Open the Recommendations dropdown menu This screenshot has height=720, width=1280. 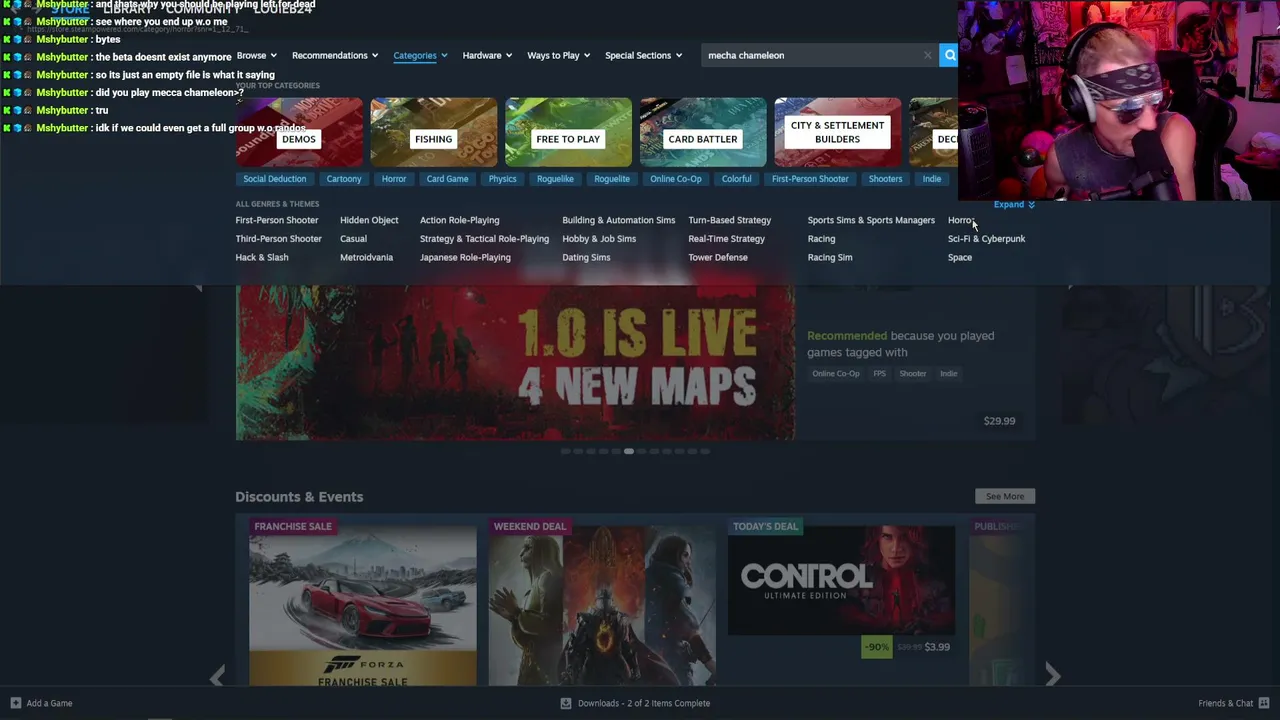click(335, 55)
